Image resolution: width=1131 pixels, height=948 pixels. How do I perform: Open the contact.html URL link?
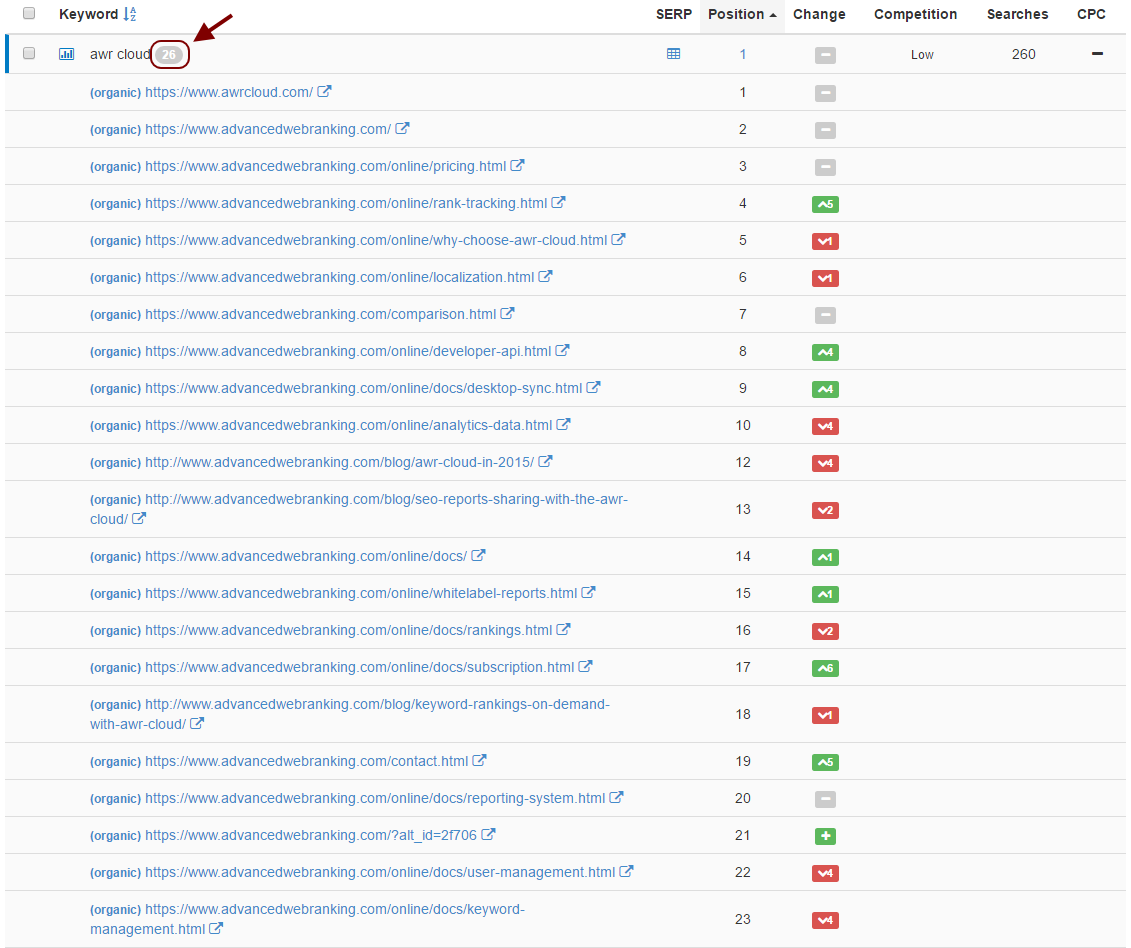point(307,761)
